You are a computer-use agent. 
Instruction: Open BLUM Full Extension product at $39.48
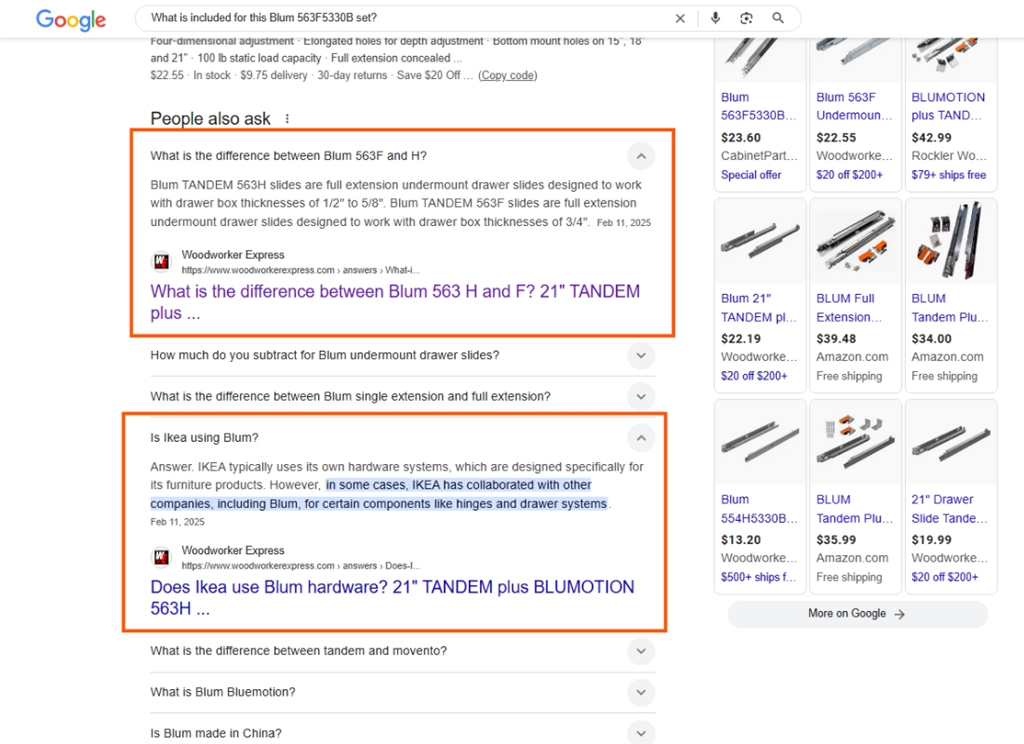tap(849, 308)
